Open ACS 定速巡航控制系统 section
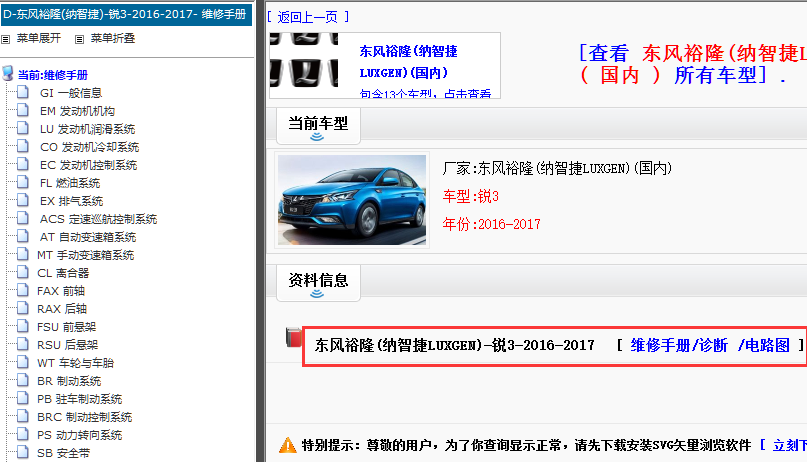This screenshot has width=807, height=462. 98,219
